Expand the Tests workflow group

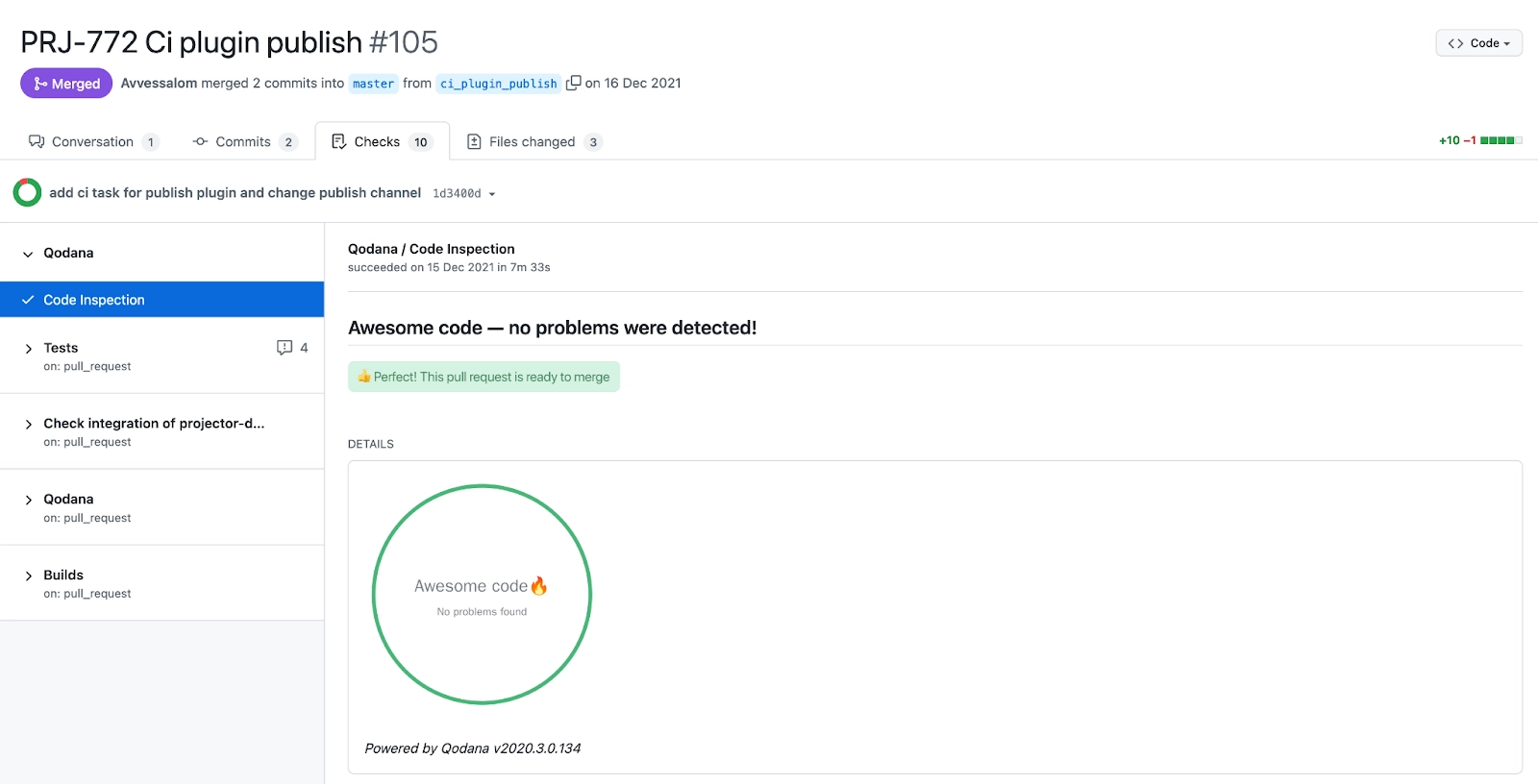click(29, 349)
